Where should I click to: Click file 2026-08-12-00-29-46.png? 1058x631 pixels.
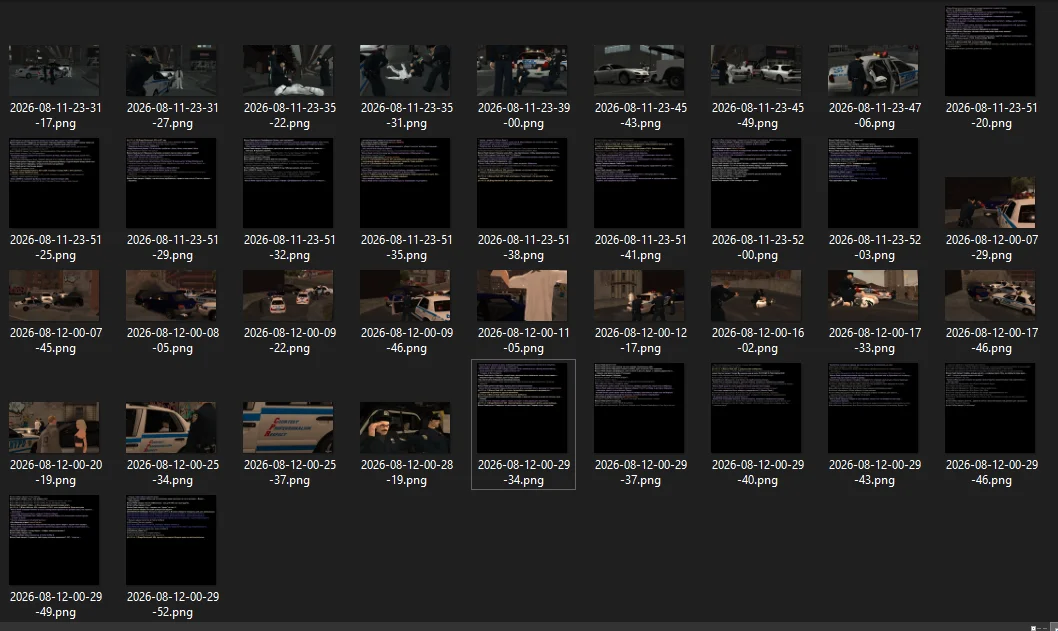[x=990, y=408]
